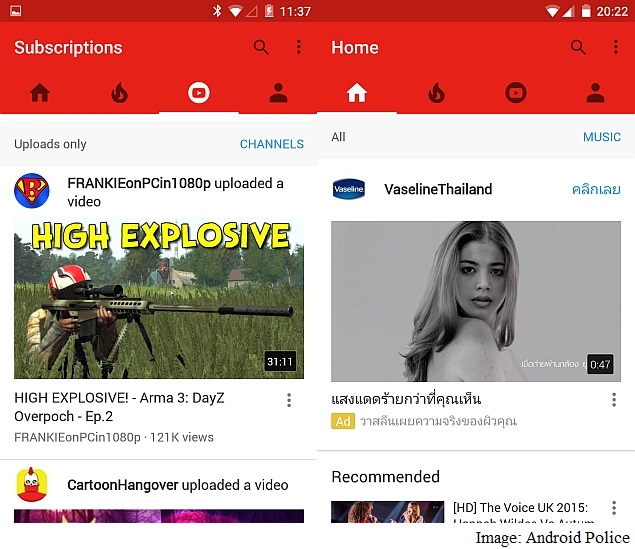Open the Uploads only filter

50,144
